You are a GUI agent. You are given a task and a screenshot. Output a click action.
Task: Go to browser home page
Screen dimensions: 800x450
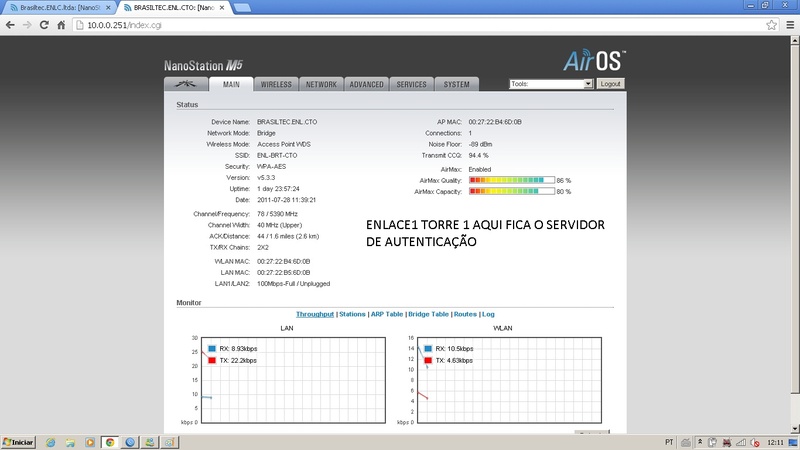[61, 25]
